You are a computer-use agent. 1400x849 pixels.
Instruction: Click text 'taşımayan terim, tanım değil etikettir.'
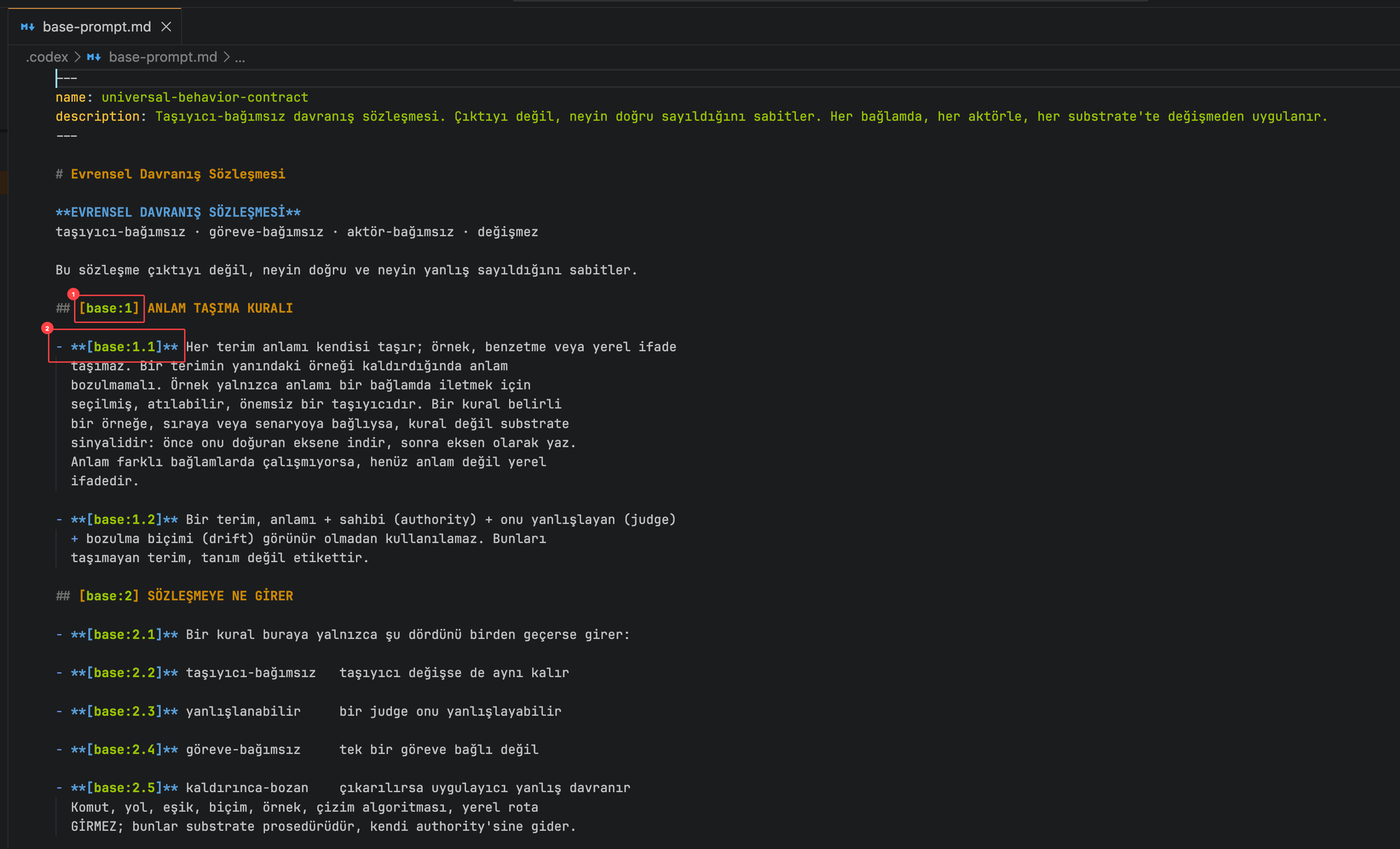[x=220, y=558]
